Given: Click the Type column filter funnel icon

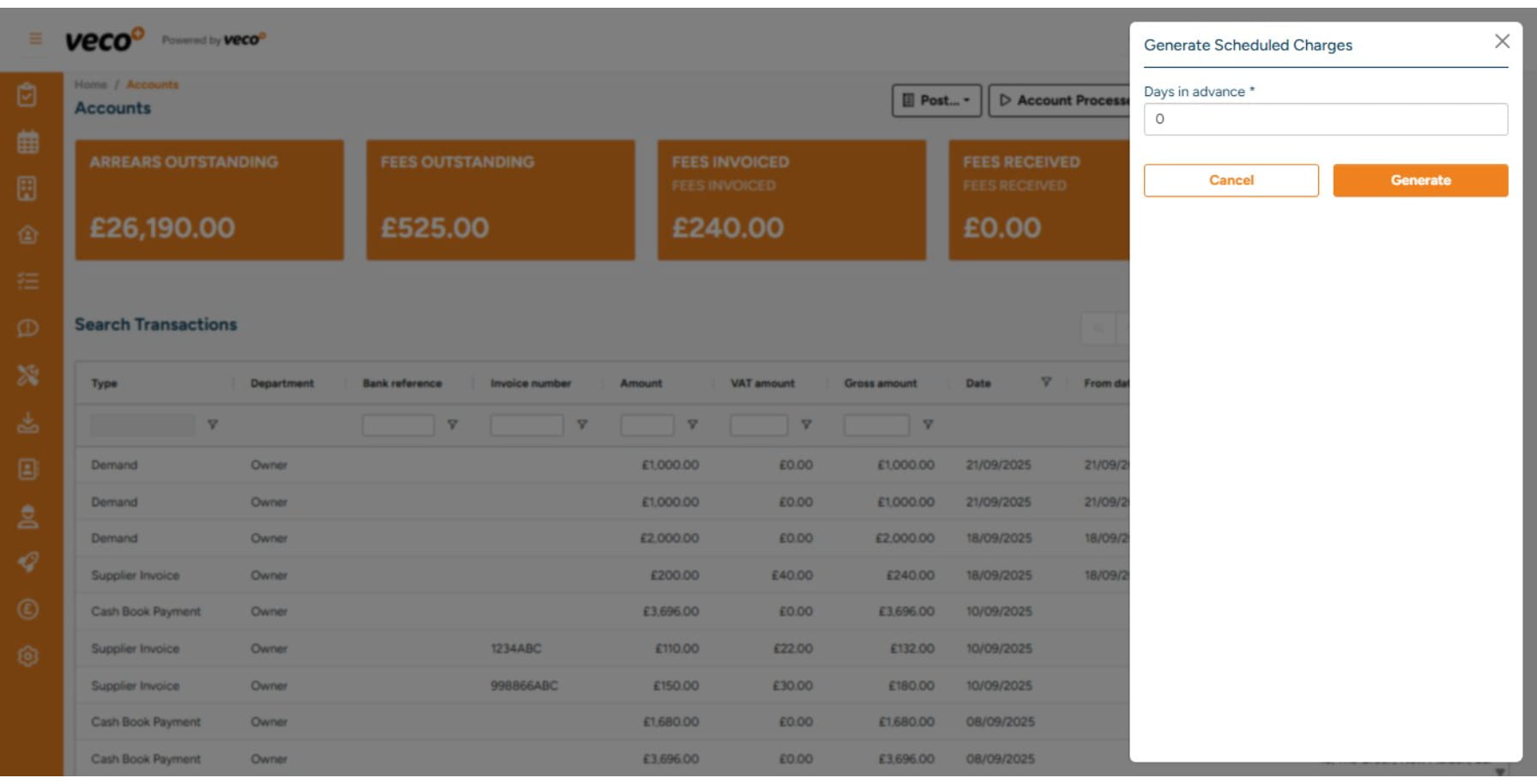Looking at the screenshot, I should point(213,425).
